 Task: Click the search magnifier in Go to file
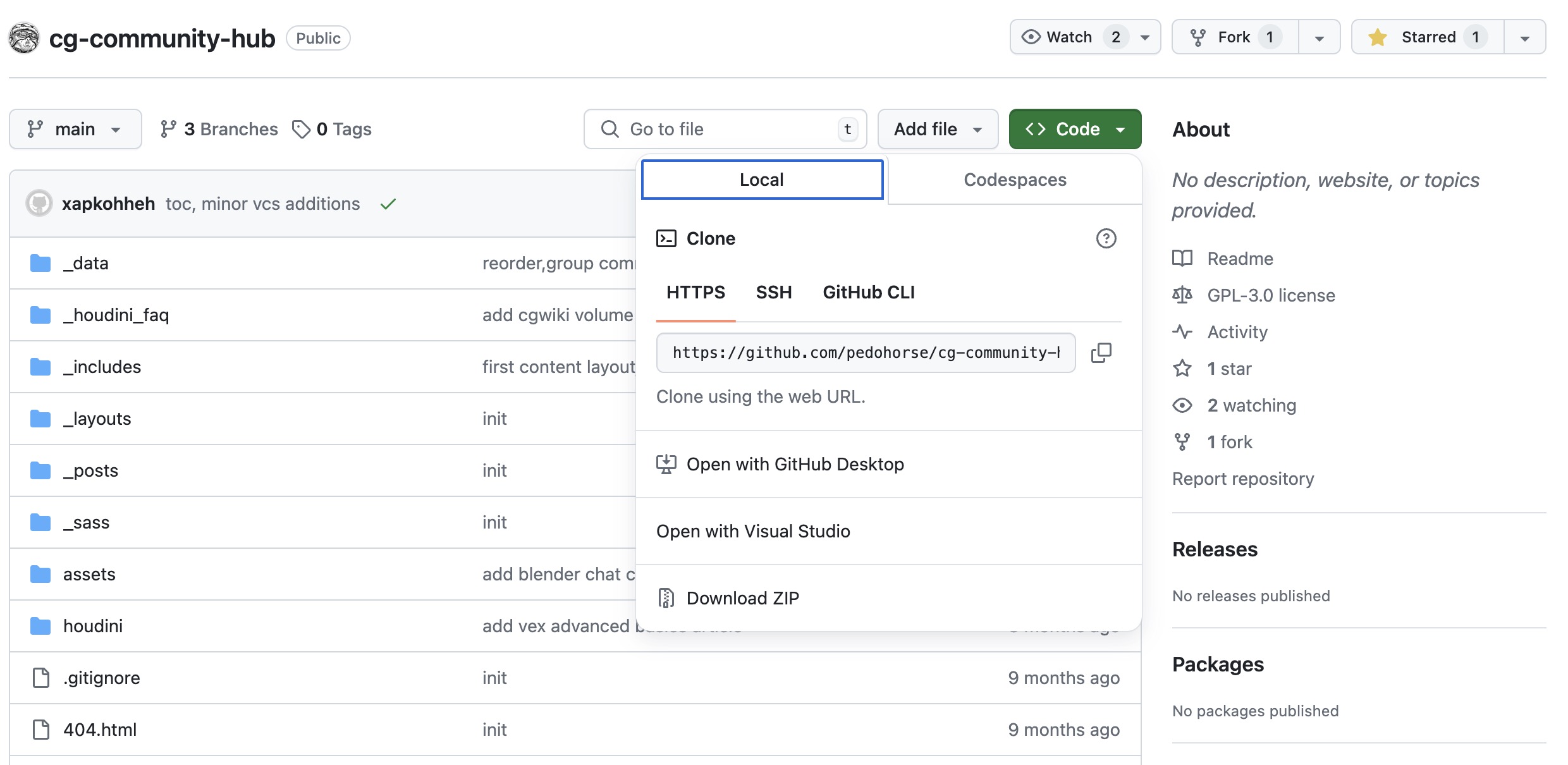click(x=609, y=129)
